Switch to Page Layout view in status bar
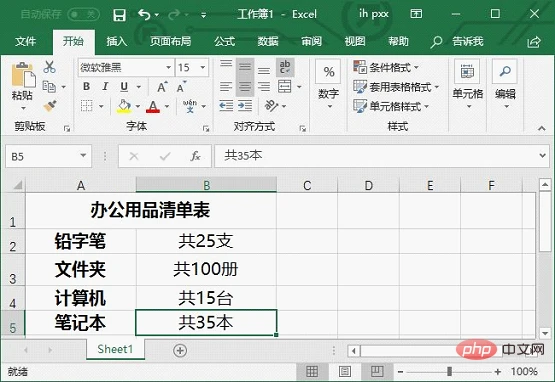 [344, 371]
